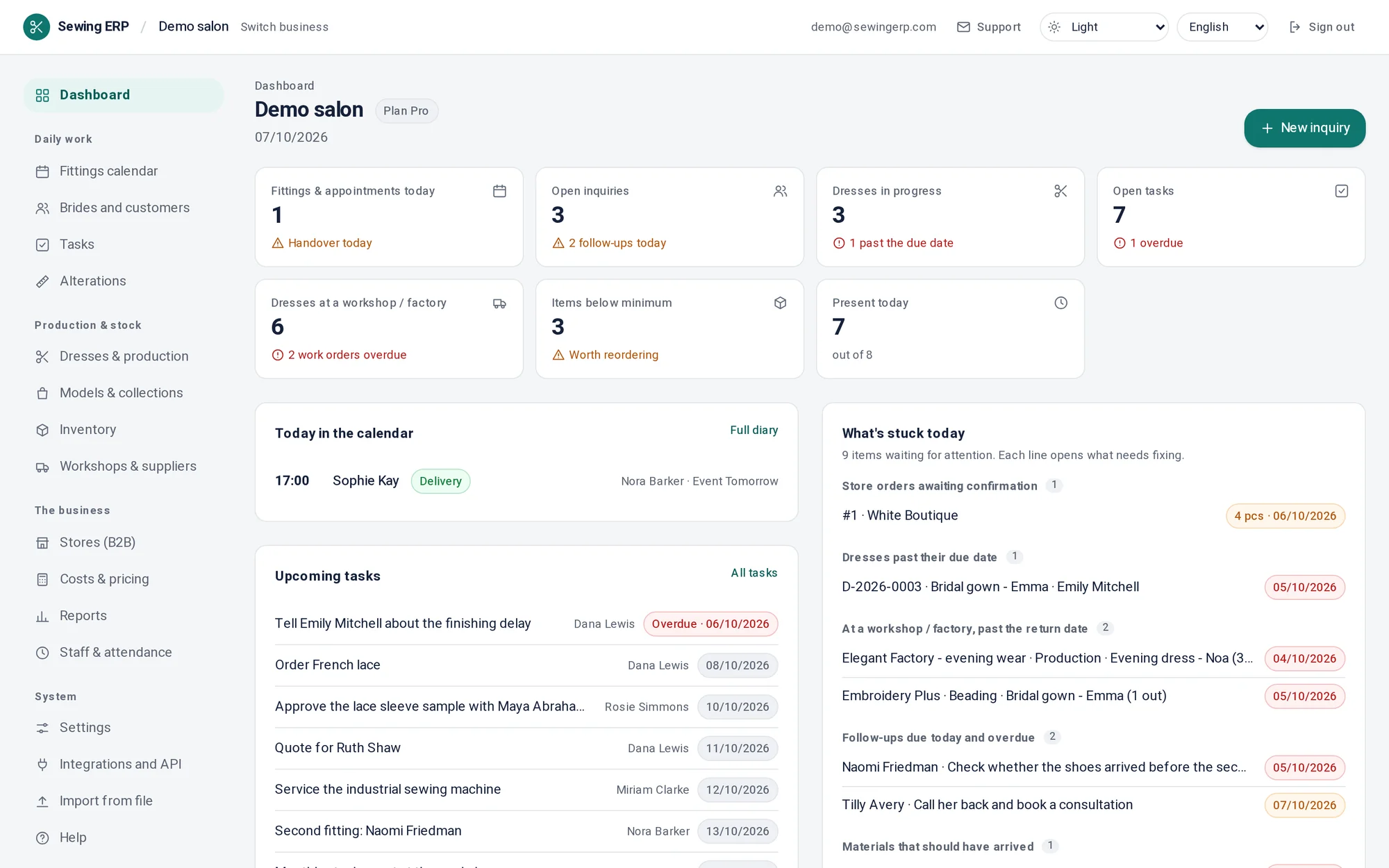Click the Stores (B2B) storefront icon
Viewport: 1389px width, 868px height.
(42, 543)
